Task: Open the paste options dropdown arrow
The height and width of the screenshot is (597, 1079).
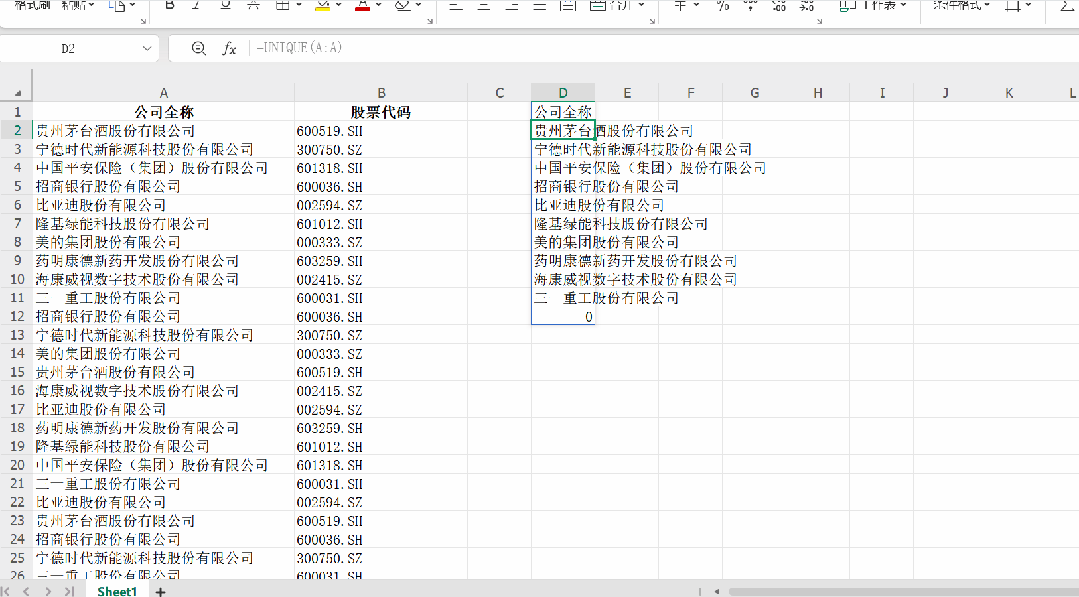Action: (x=92, y=5)
